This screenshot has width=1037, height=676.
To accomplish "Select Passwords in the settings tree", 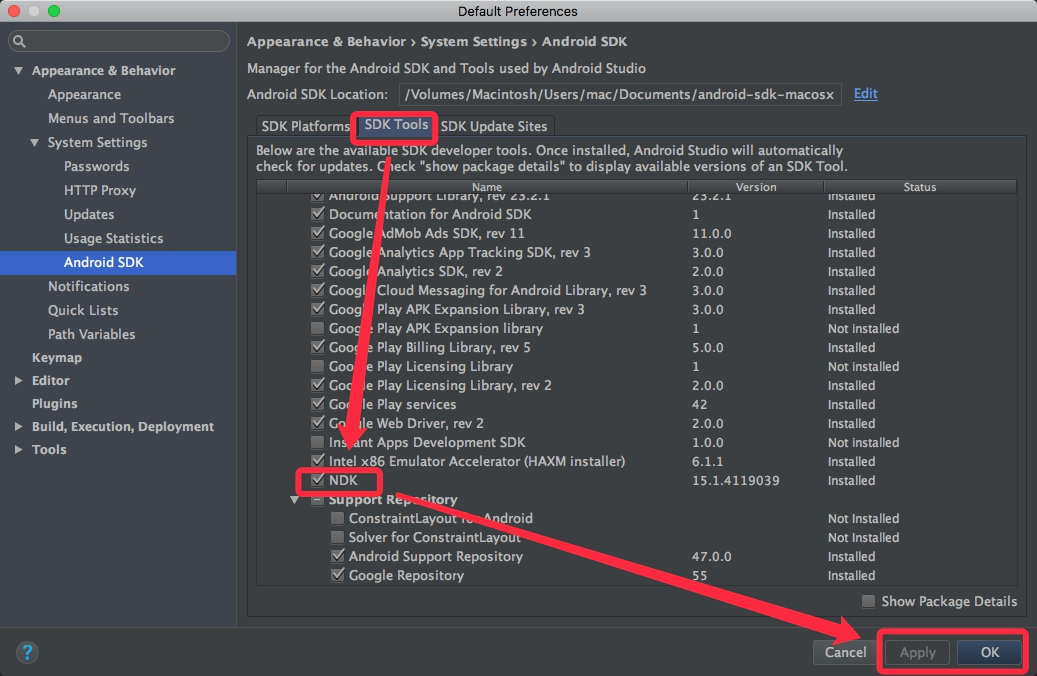I will tap(97, 166).
